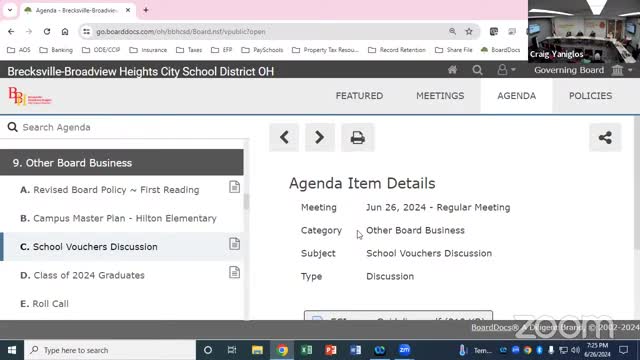Select Campus Master Plan - Hilton Elementary

click(x=118, y=218)
